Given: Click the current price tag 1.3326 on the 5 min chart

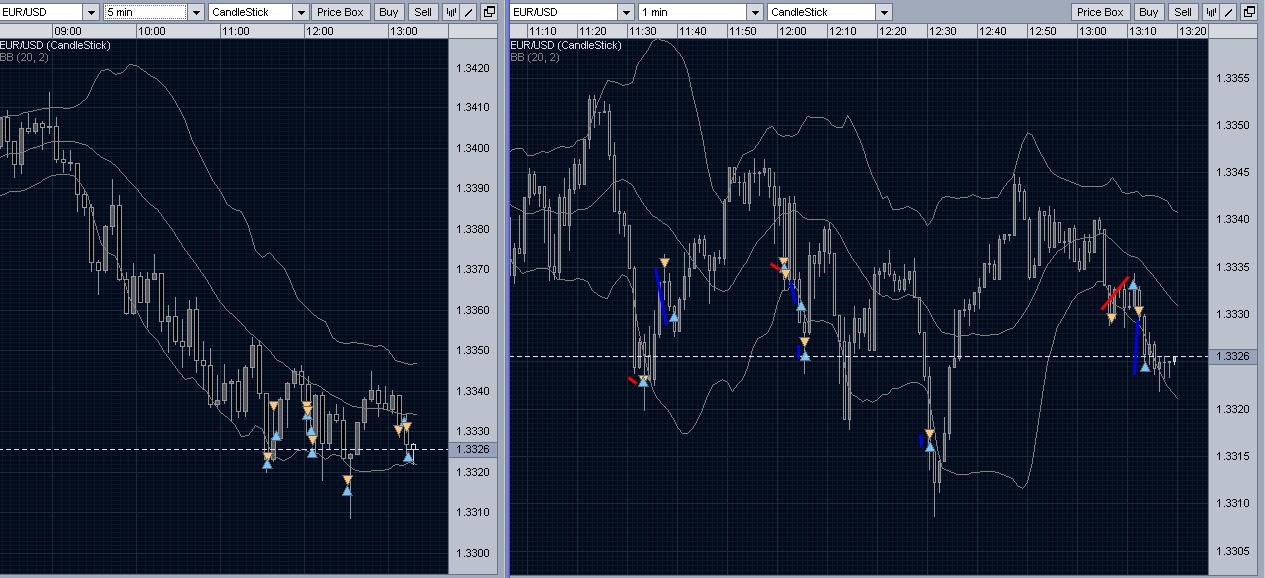Looking at the screenshot, I should (x=473, y=449).
